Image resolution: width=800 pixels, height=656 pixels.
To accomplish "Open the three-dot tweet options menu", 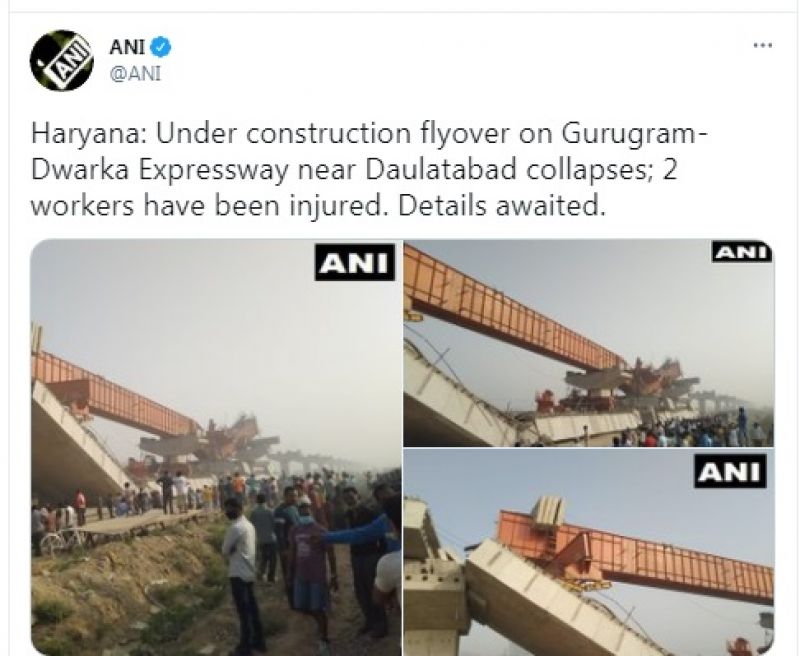I will tap(762, 45).
